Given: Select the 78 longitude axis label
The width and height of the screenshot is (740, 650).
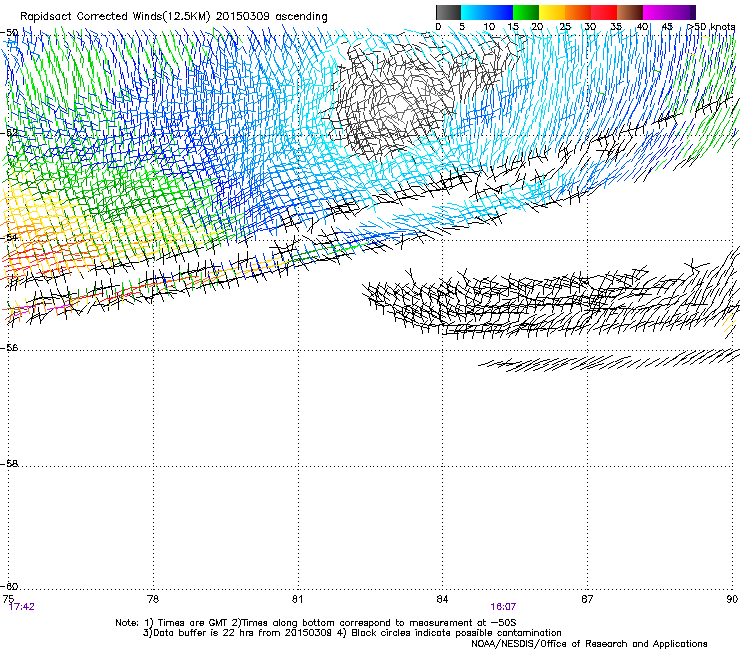Looking at the screenshot, I should (153, 599).
